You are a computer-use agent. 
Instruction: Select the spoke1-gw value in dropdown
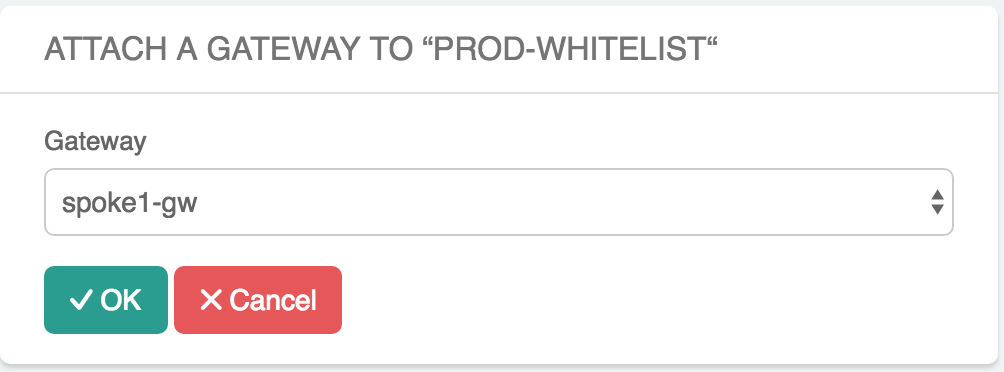point(129,204)
